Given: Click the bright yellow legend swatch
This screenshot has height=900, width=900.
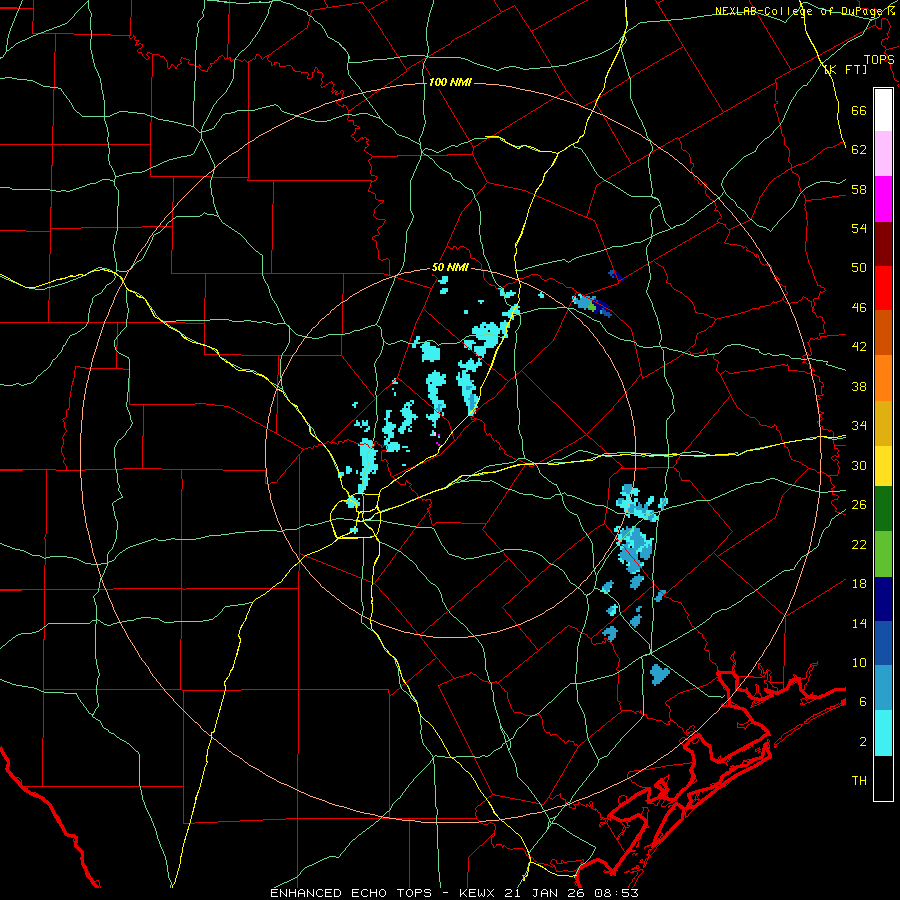Looking at the screenshot, I should pos(883,466).
